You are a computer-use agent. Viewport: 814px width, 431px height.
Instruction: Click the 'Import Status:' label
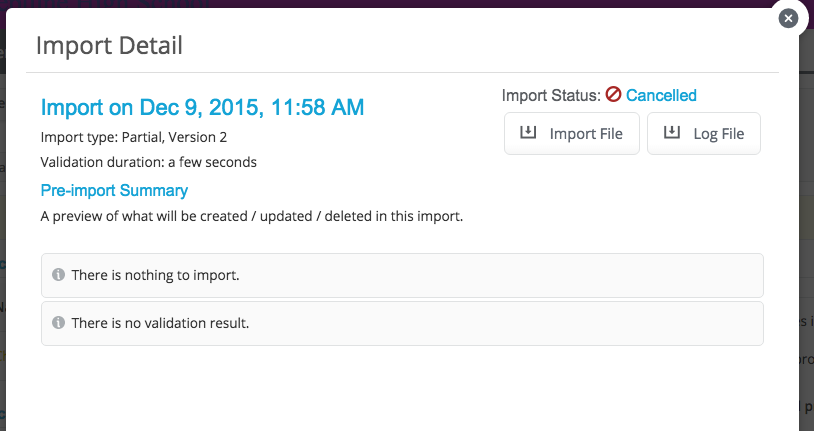click(551, 95)
